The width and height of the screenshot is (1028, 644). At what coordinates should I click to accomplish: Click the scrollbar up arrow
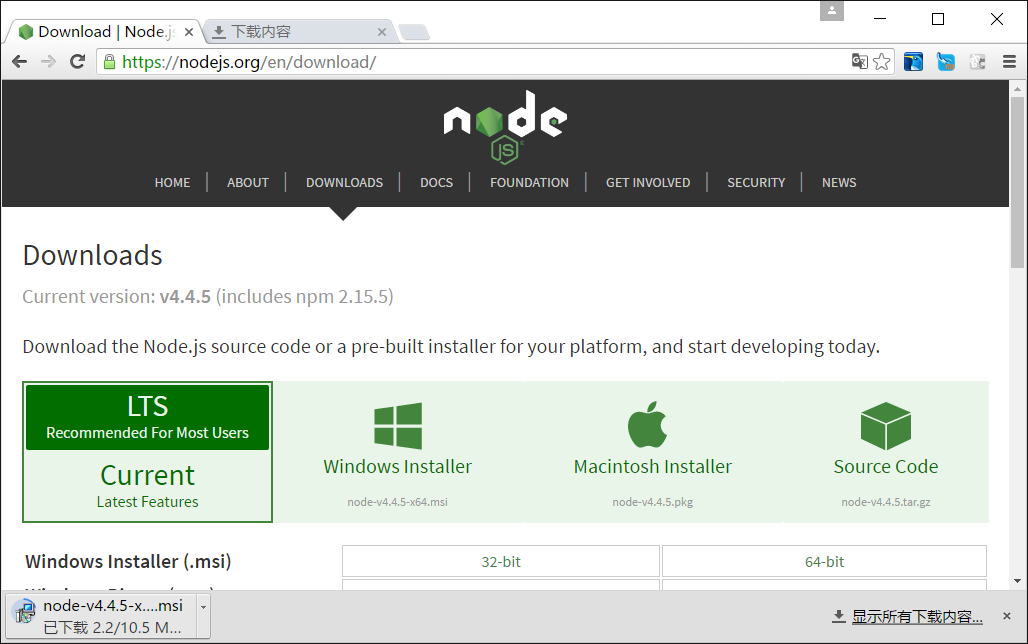pyautogui.click(x=1017, y=89)
